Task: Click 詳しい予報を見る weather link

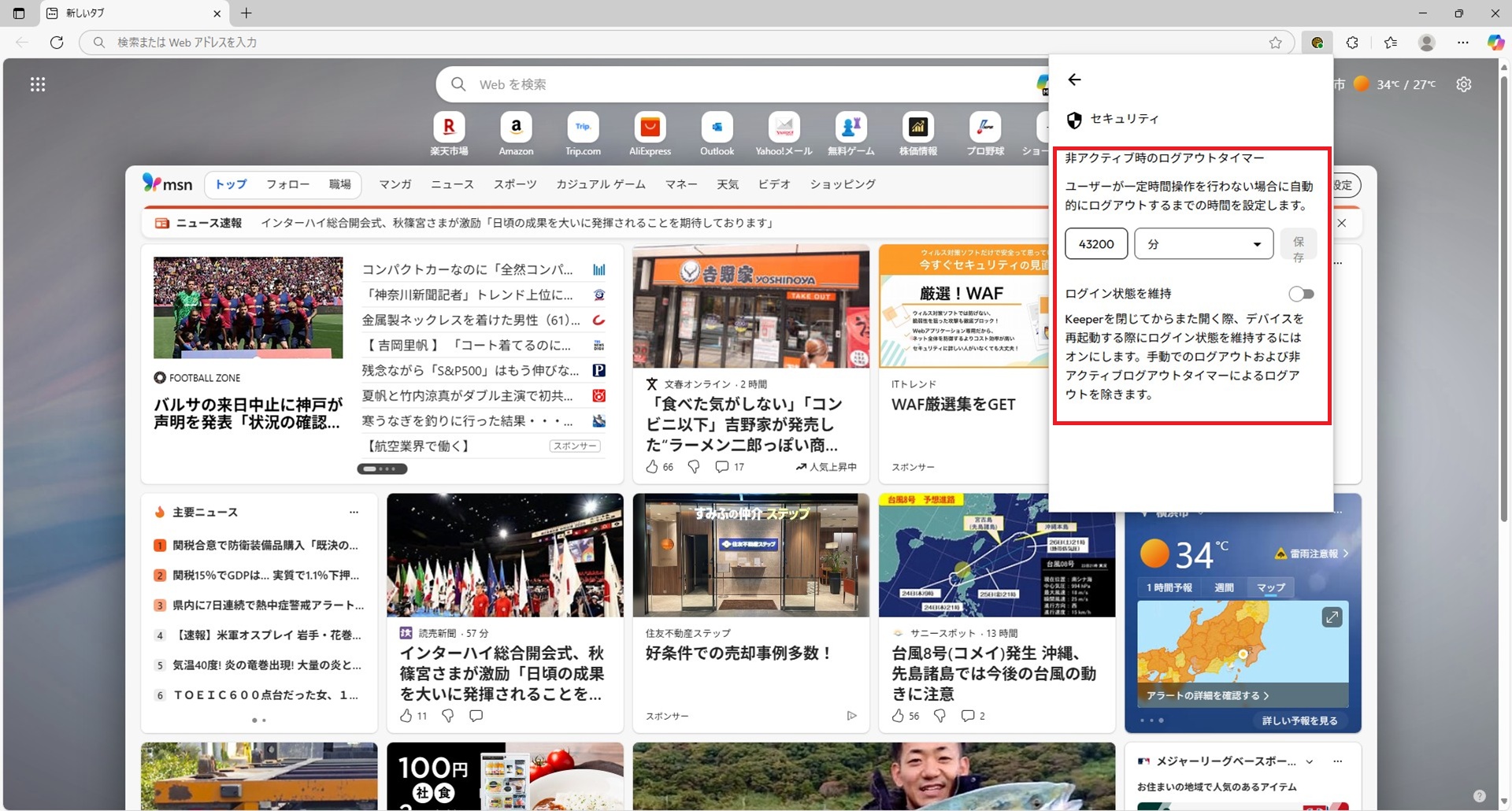Action: tap(1299, 720)
